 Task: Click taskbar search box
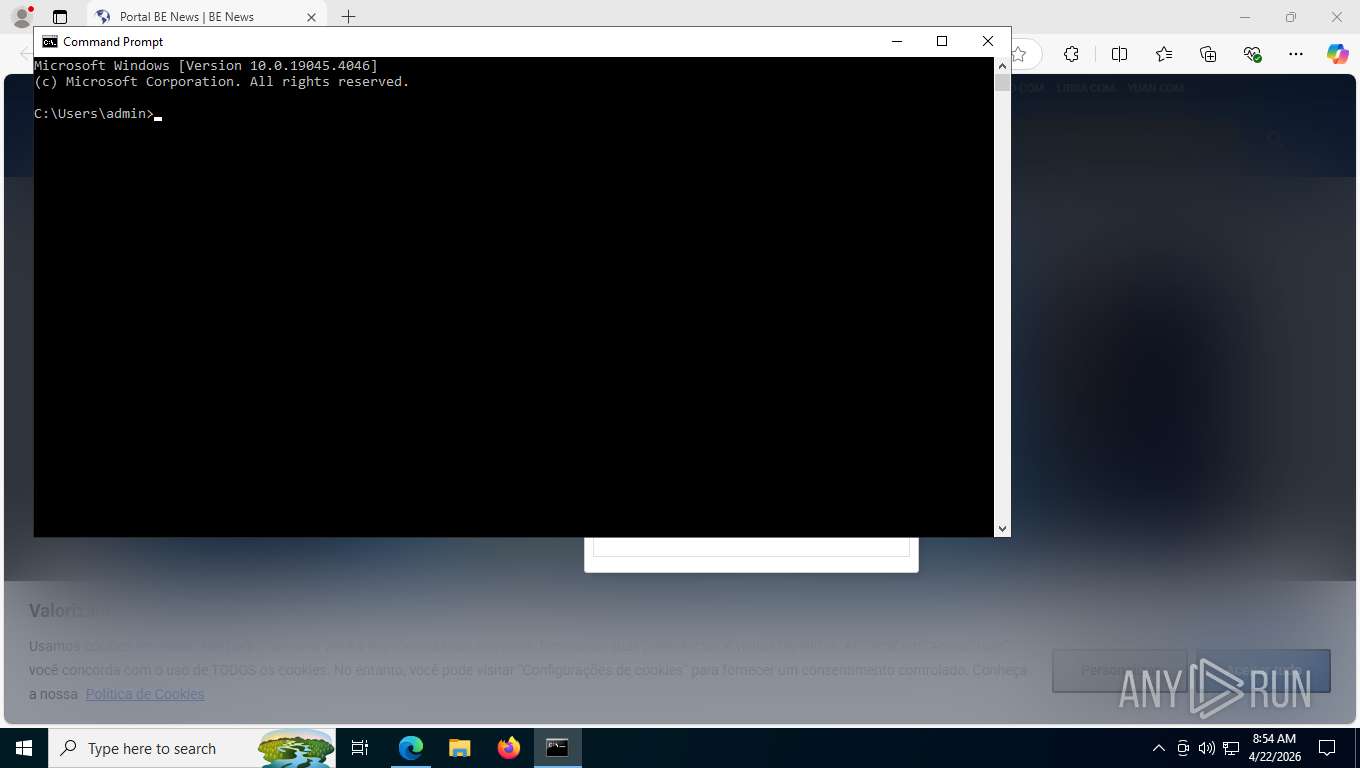pyautogui.click(x=193, y=748)
